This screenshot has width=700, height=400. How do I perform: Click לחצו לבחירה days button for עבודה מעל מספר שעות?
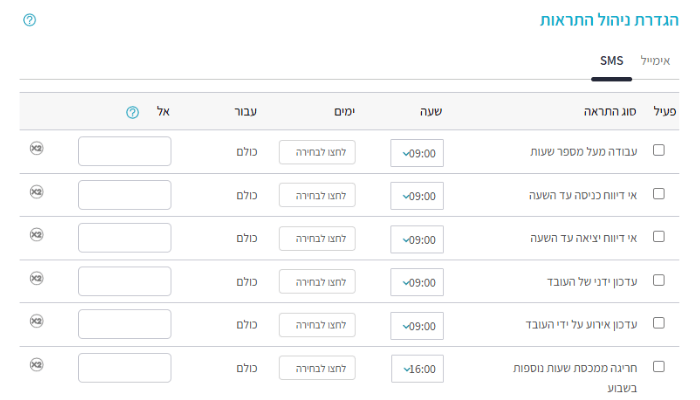click(318, 152)
